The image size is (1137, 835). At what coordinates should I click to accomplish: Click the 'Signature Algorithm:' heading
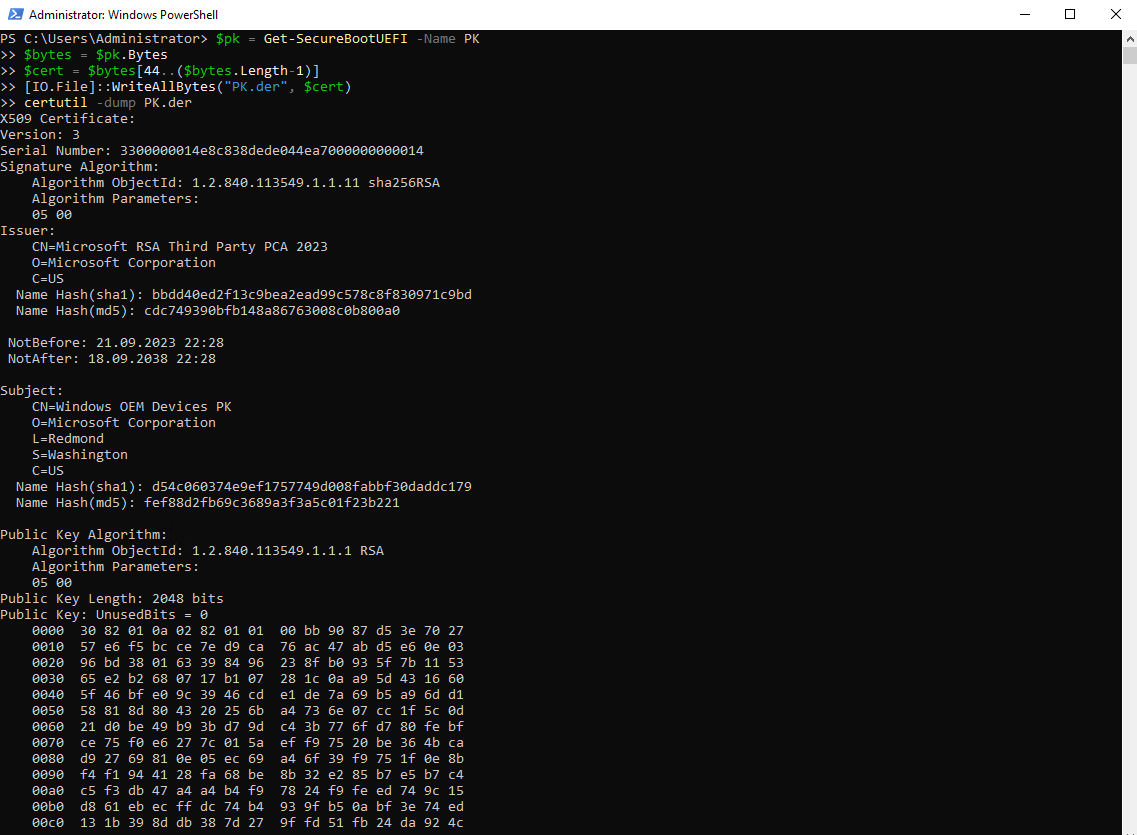(80, 166)
